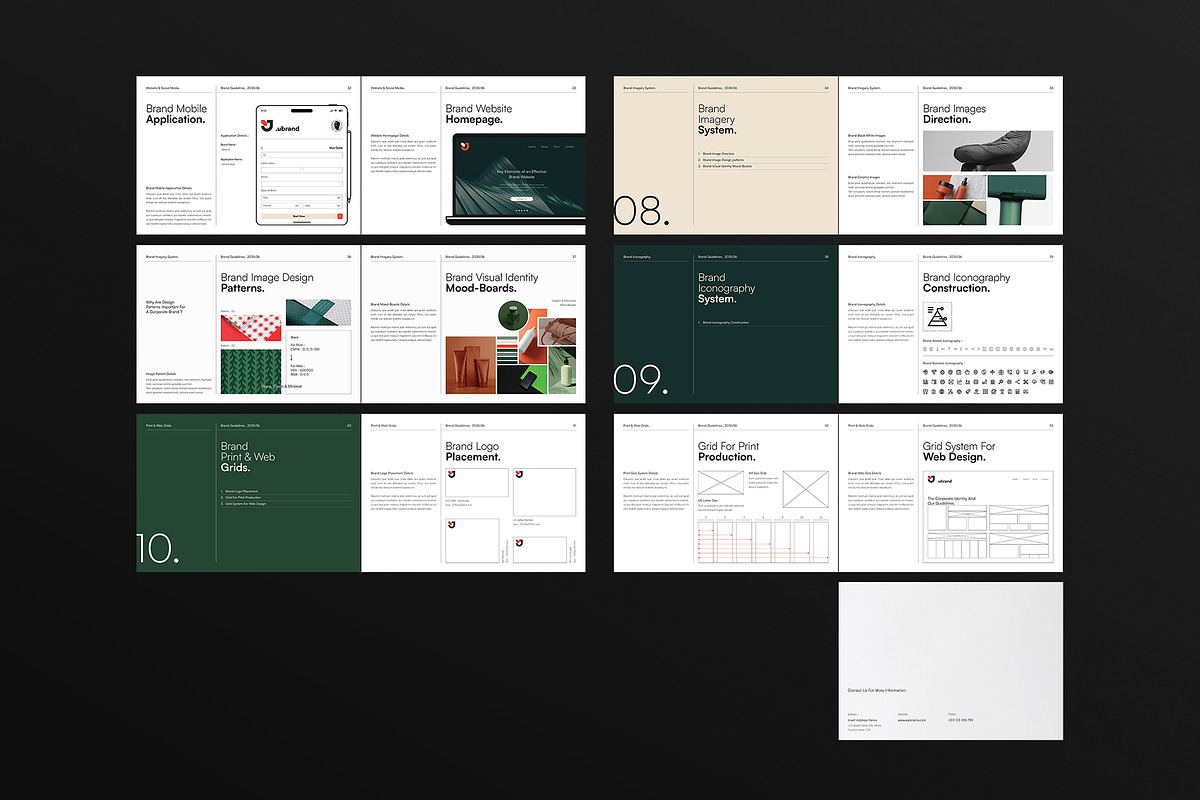Open the Brand Logo Placement page
The image size is (1200, 800).
(x=474, y=493)
